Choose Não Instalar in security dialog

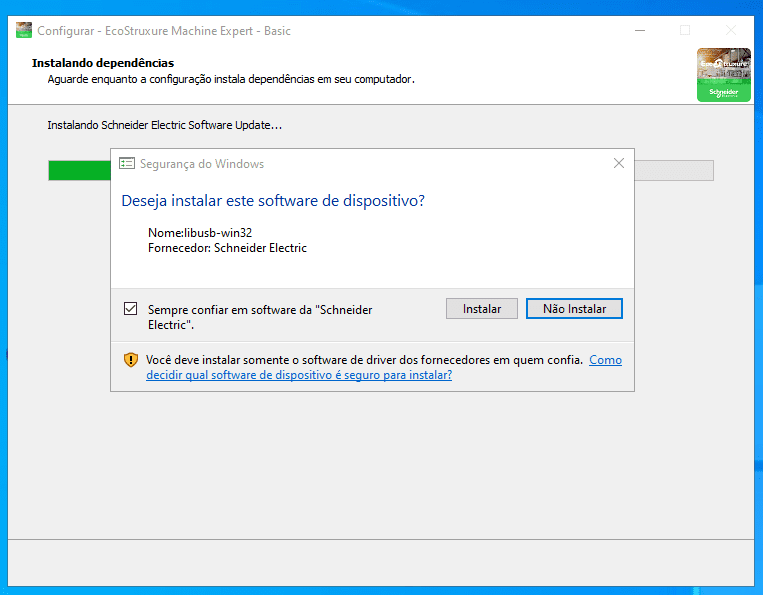[x=574, y=309]
